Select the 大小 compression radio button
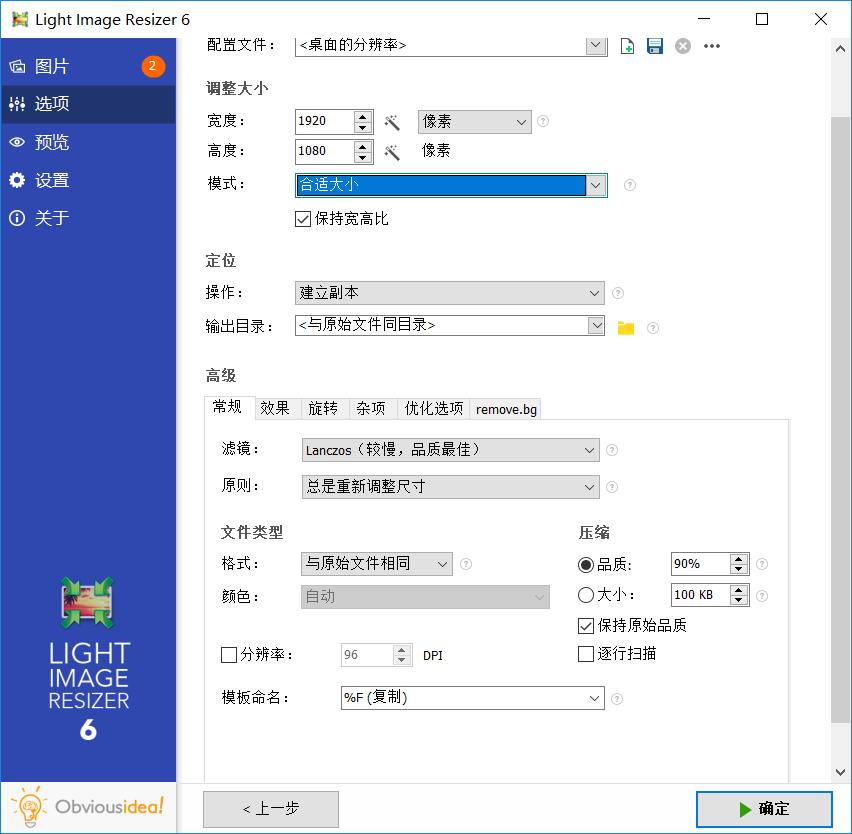This screenshot has height=834, width=852. pyautogui.click(x=586, y=595)
